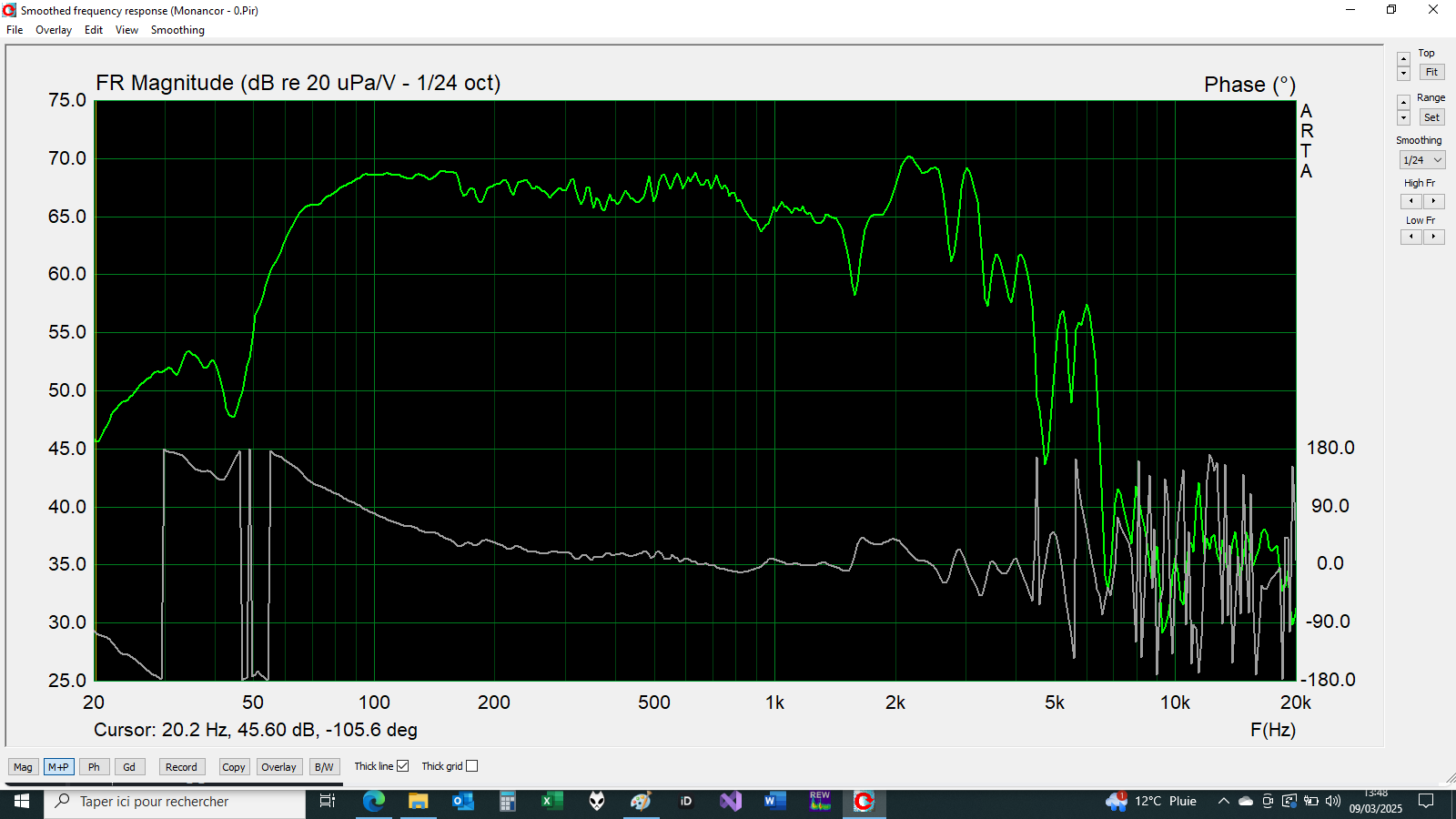
Task: Open Outlook from the taskbar
Action: pyautogui.click(x=463, y=801)
